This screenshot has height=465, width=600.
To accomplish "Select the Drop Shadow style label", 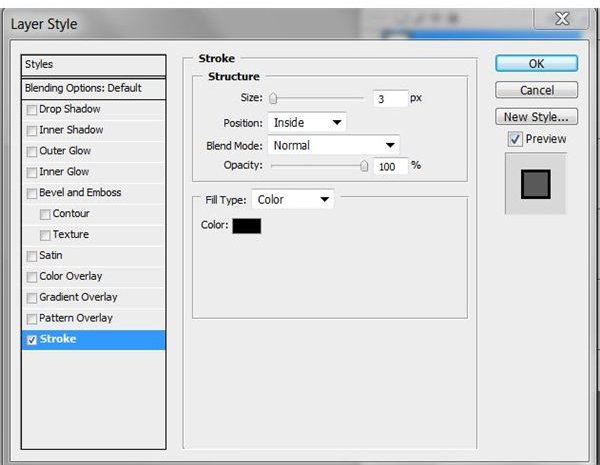I will pyautogui.click(x=70, y=109).
